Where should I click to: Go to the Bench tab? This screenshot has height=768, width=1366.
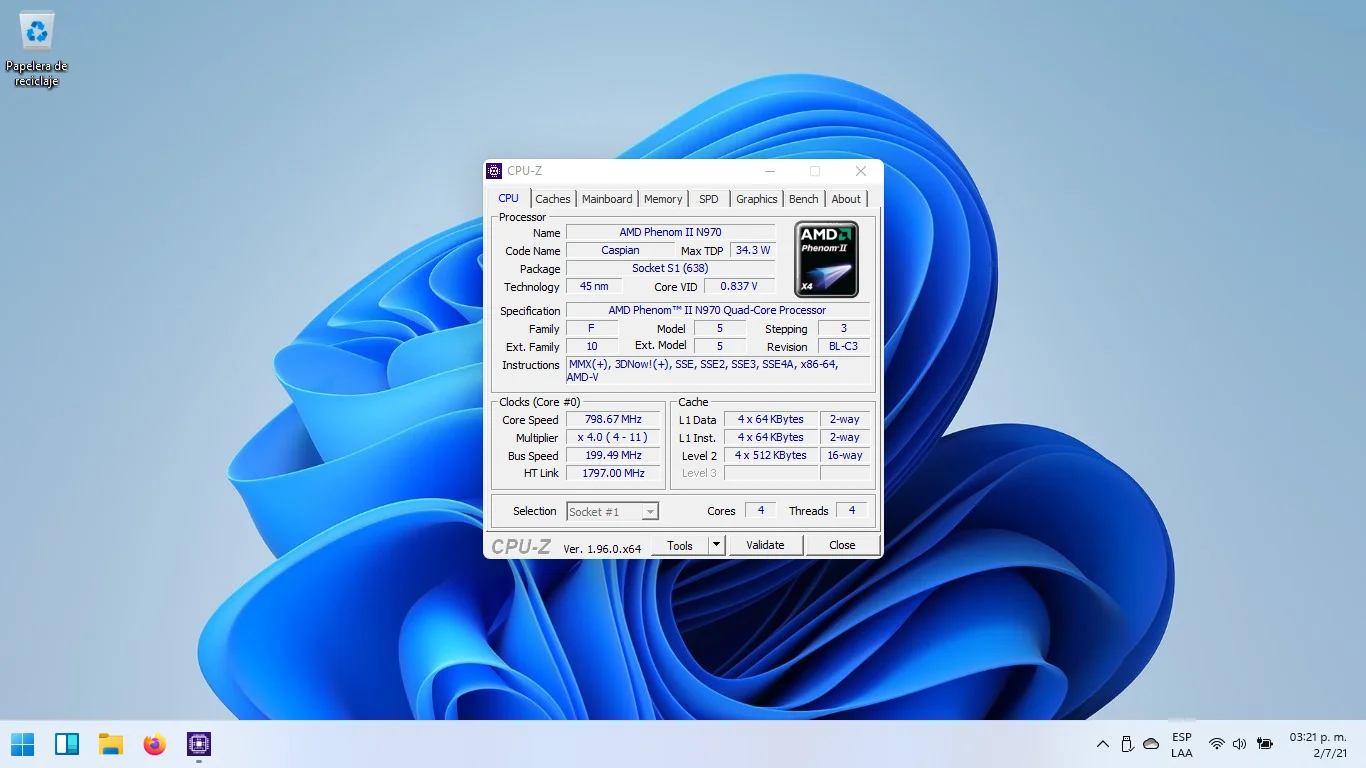pyautogui.click(x=803, y=199)
